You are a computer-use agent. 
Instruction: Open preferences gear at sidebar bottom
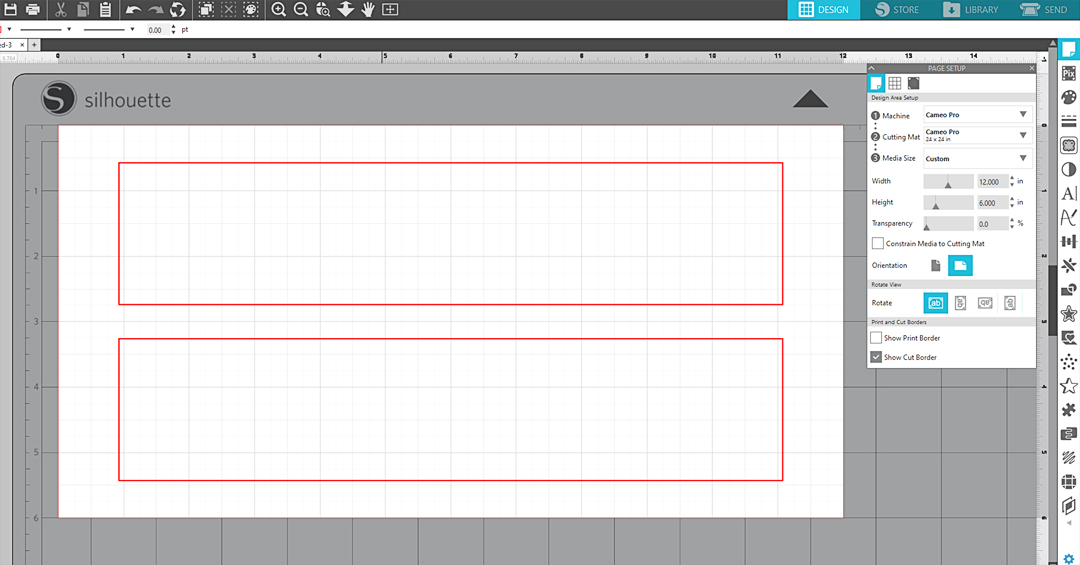[x=1069, y=559]
